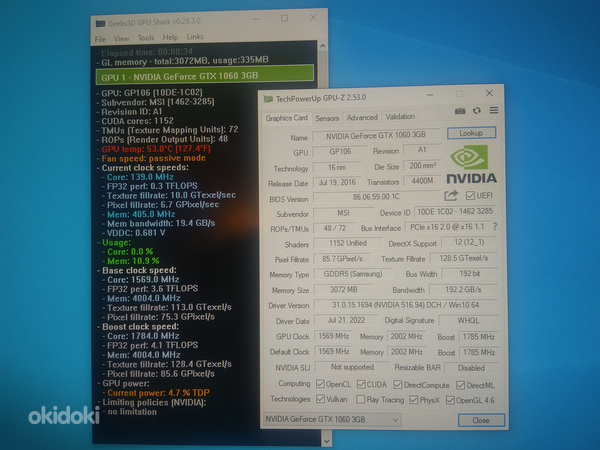
Task: Click the Release Date Jul 19, 2016 field
Action: [337, 183]
